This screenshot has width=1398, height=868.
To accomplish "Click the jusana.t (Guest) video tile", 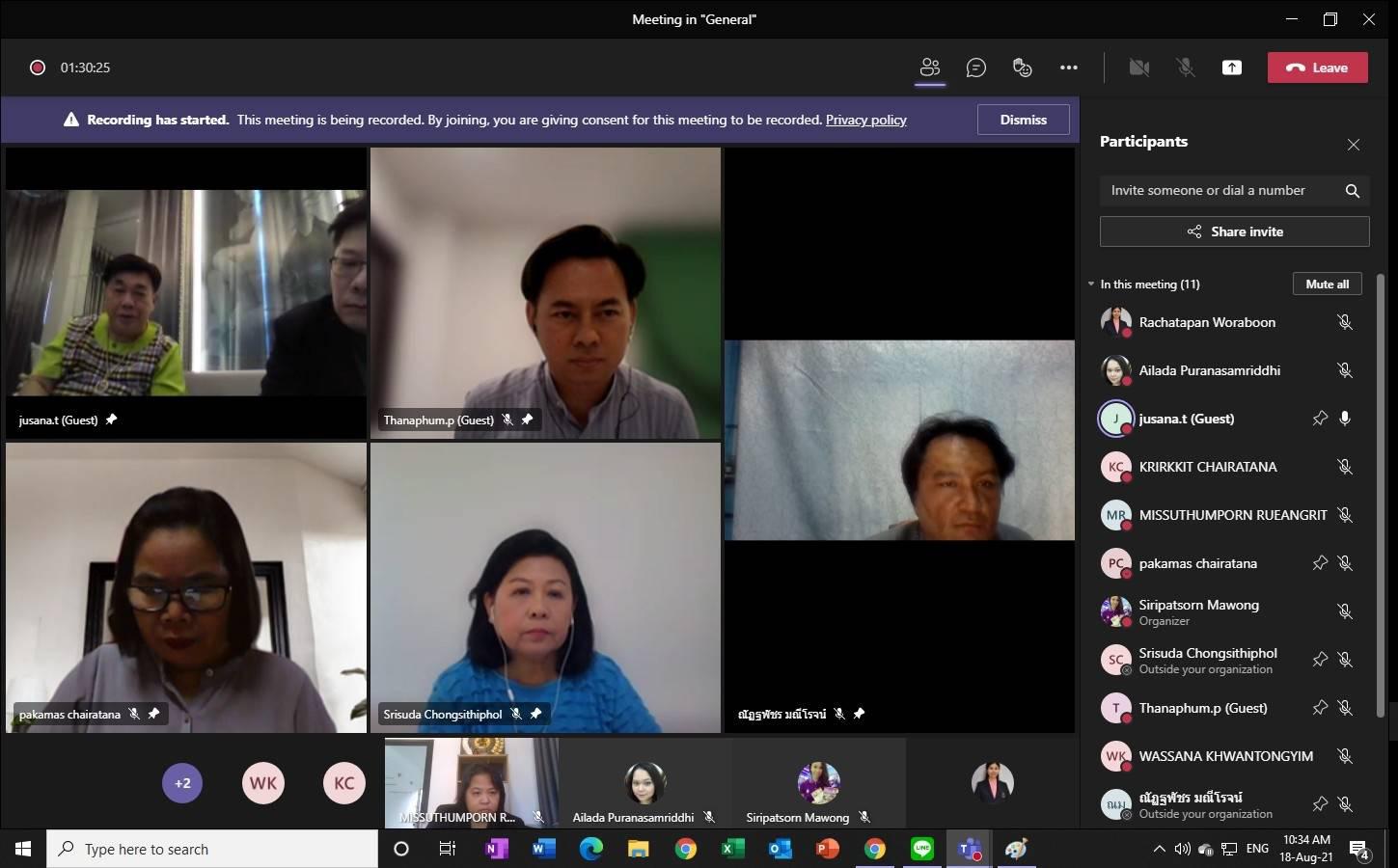I will click(x=186, y=292).
